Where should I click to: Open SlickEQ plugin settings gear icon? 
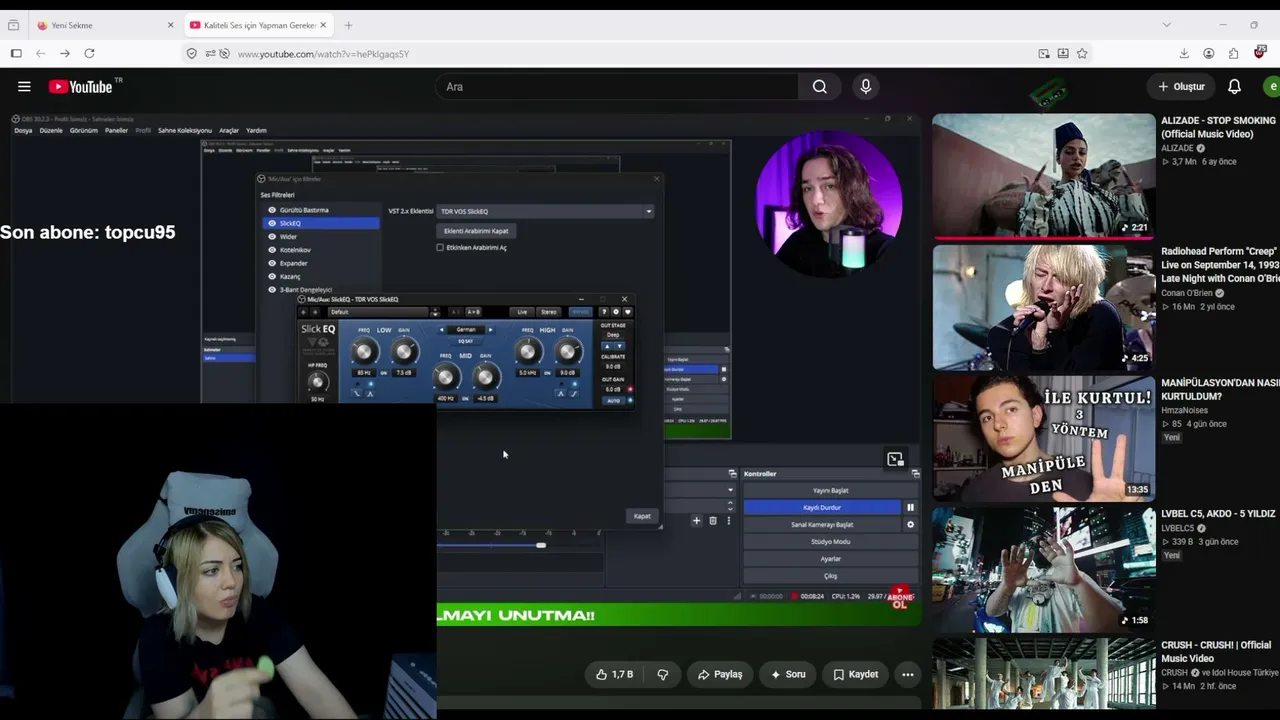[616, 312]
